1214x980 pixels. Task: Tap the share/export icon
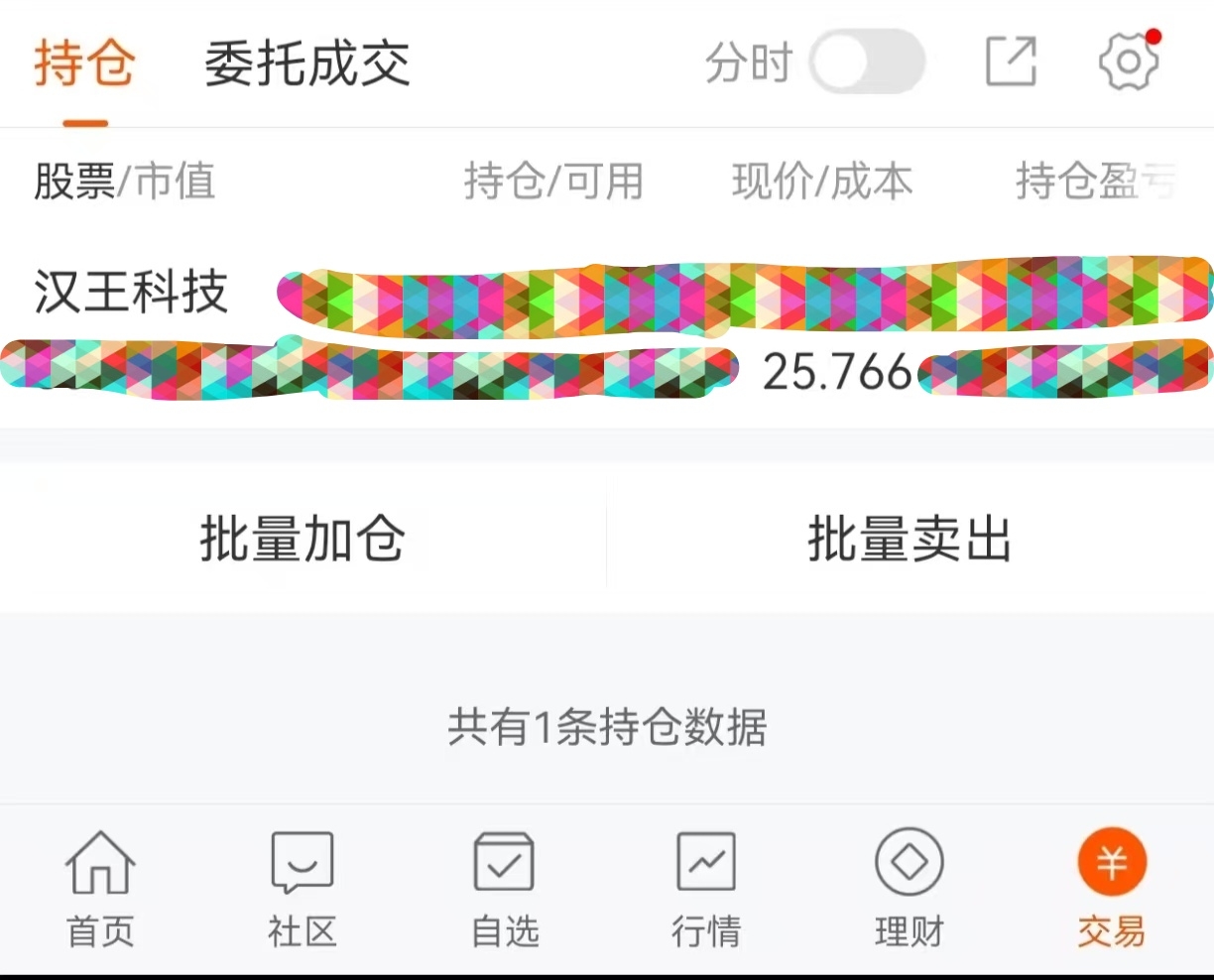[1011, 61]
